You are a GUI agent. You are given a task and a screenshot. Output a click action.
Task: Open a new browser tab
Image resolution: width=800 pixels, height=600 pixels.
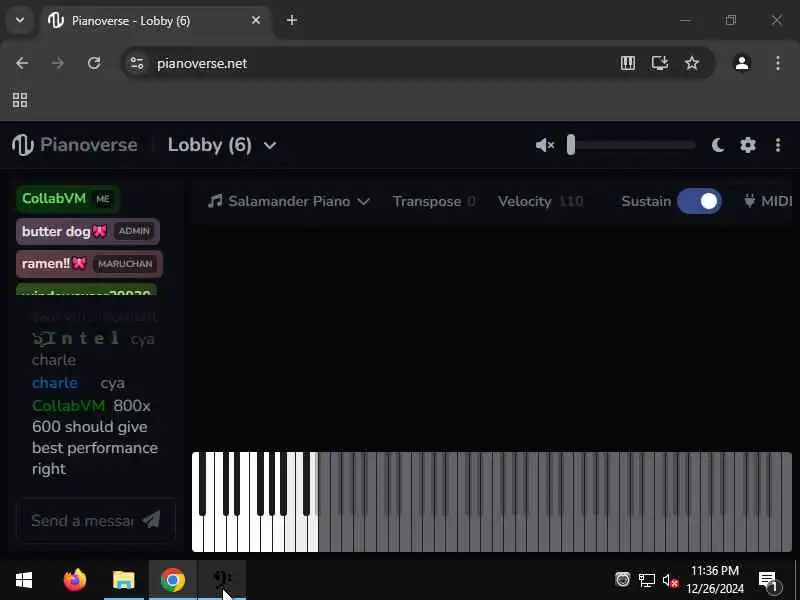coord(292,20)
